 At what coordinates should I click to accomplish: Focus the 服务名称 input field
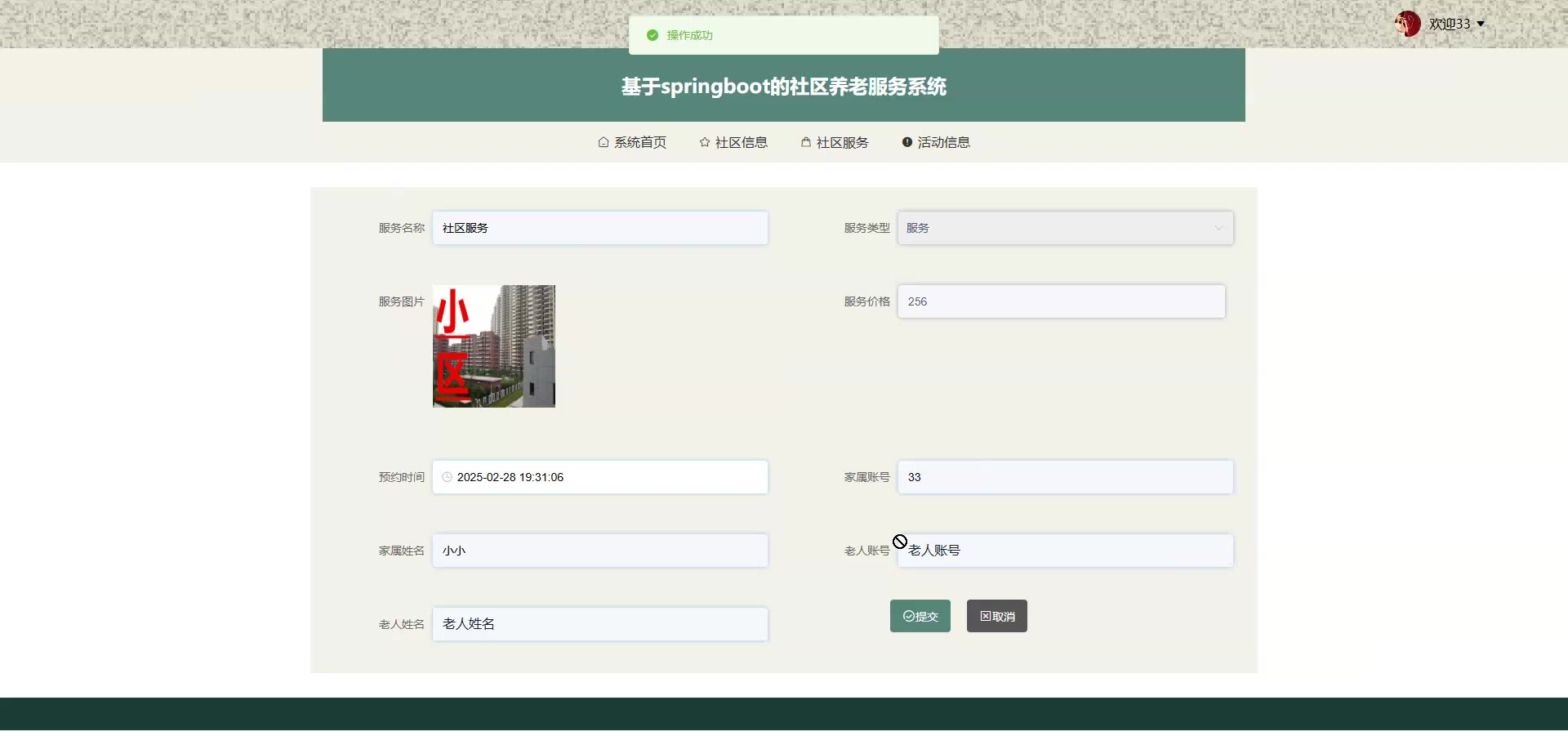coord(600,228)
